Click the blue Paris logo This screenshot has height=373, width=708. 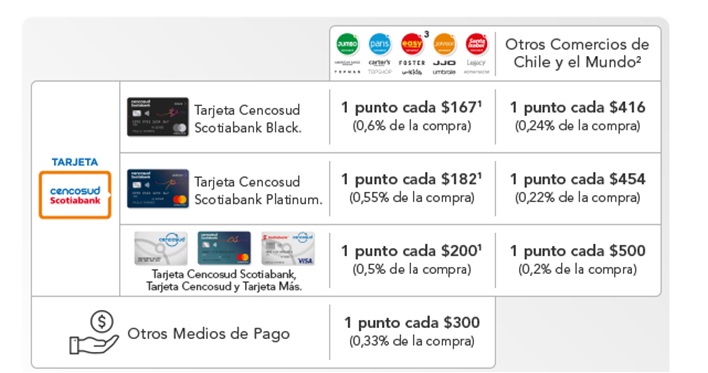[x=379, y=45]
